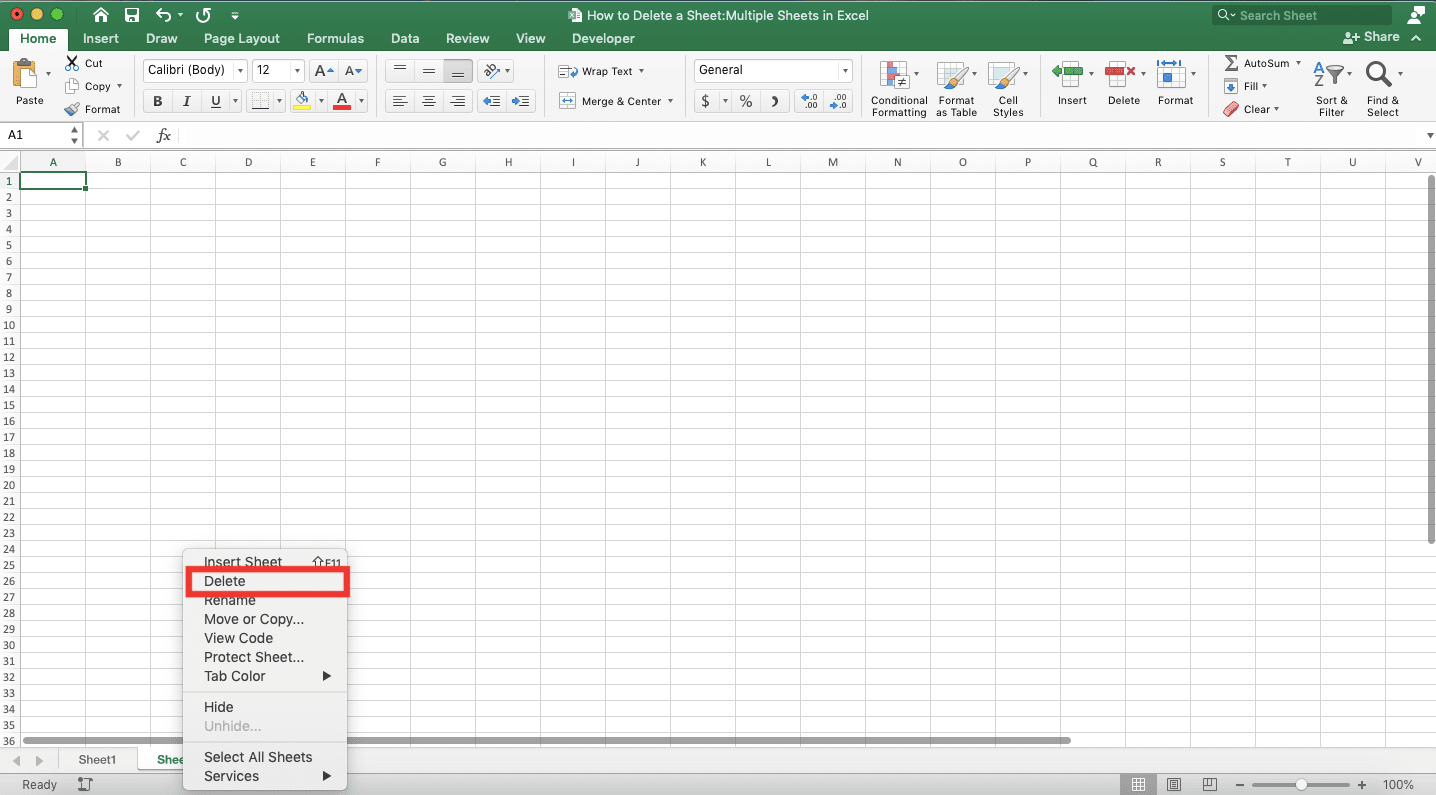Center text horizontally
The image size is (1436, 795).
(429, 101)
